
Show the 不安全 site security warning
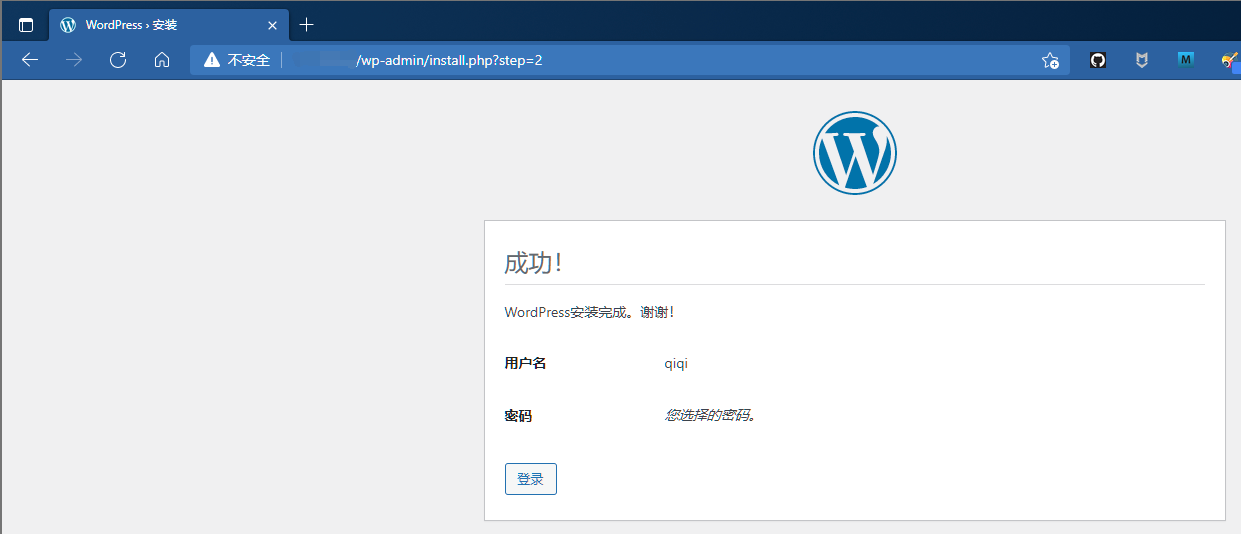[x=237, y=60]
